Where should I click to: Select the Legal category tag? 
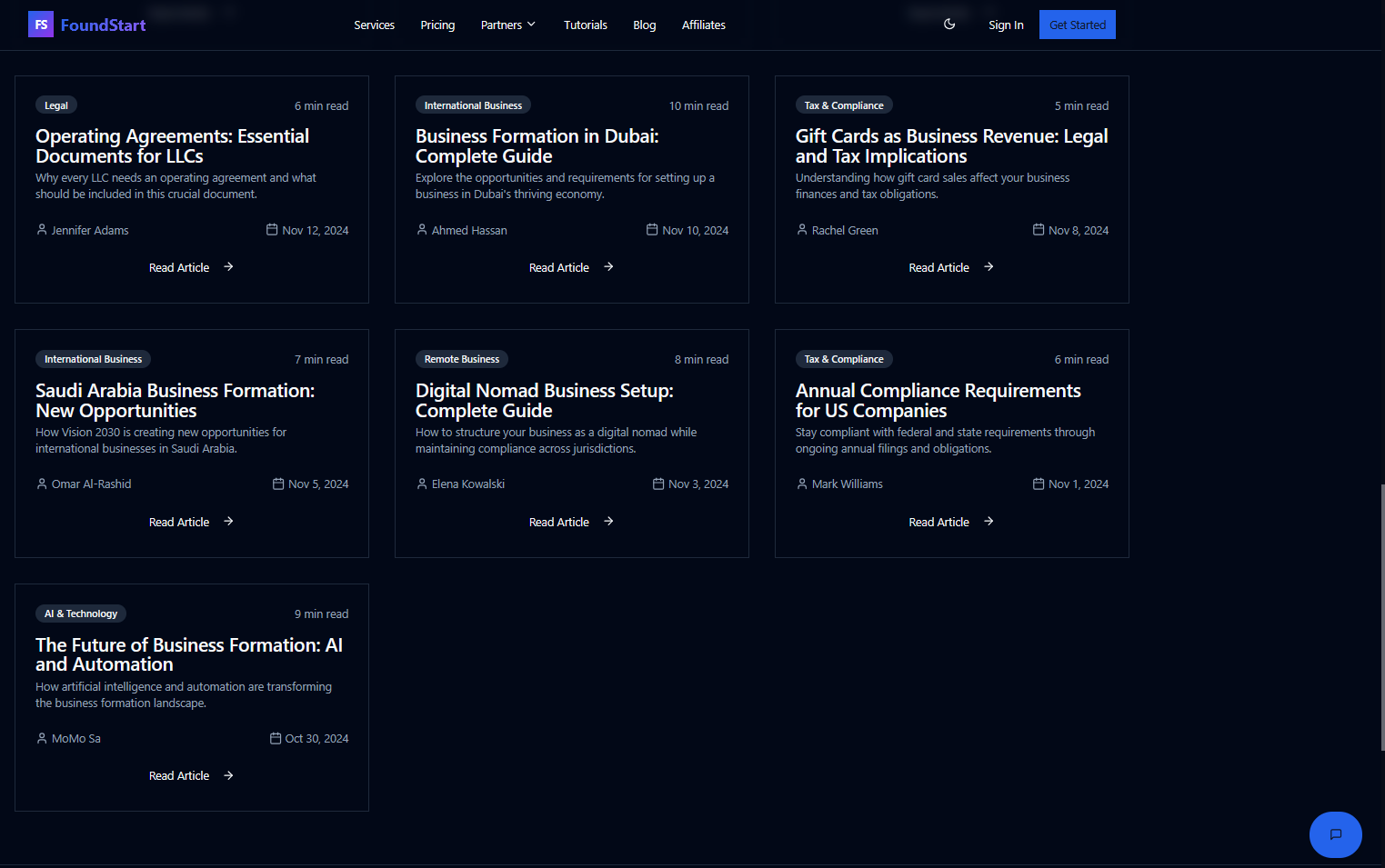click(56, 105)
